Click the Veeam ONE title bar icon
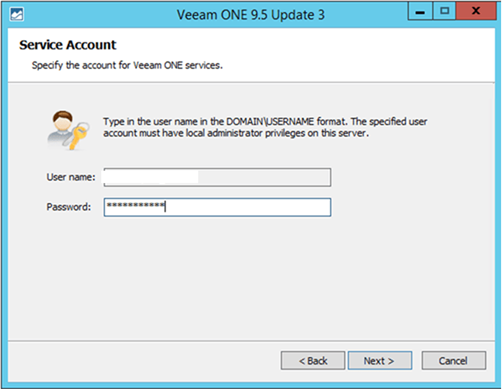 [16, 14]
